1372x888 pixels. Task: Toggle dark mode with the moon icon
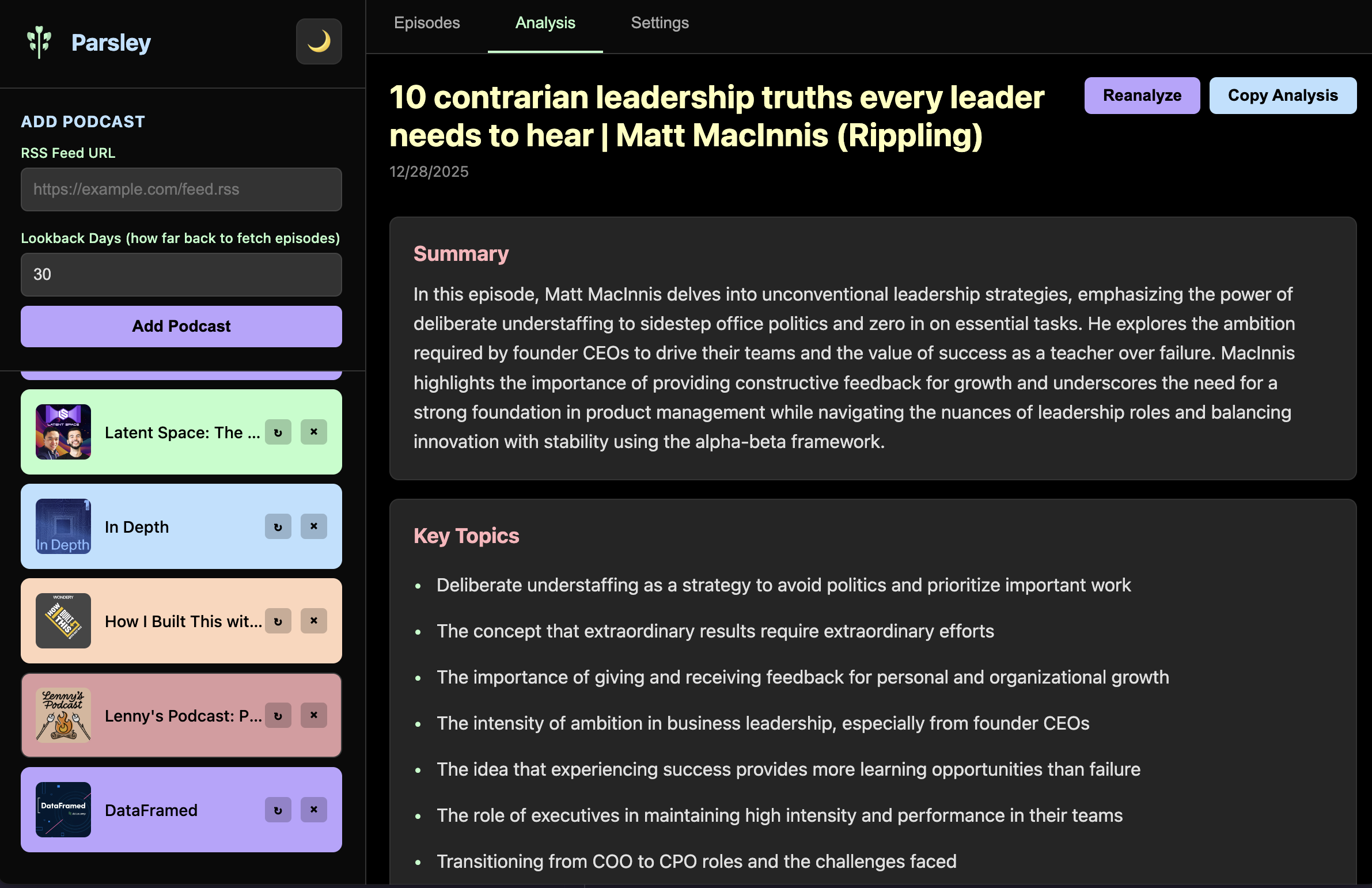coord(319,41)
